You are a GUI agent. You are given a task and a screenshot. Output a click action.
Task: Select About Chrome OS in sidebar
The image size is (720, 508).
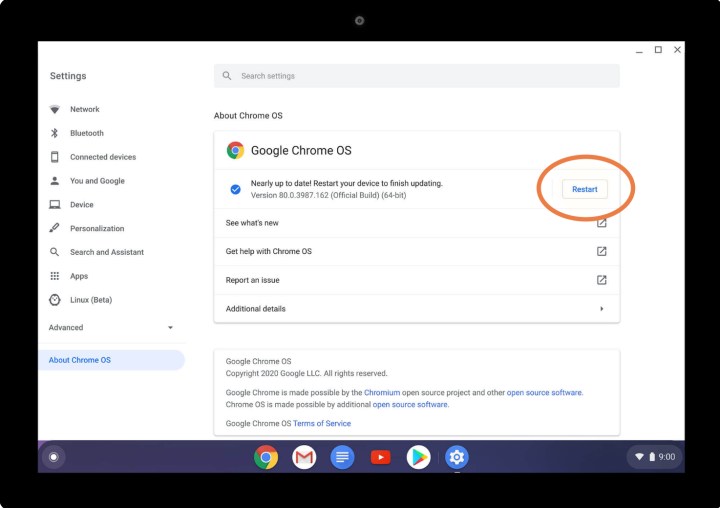pos(112,360)
